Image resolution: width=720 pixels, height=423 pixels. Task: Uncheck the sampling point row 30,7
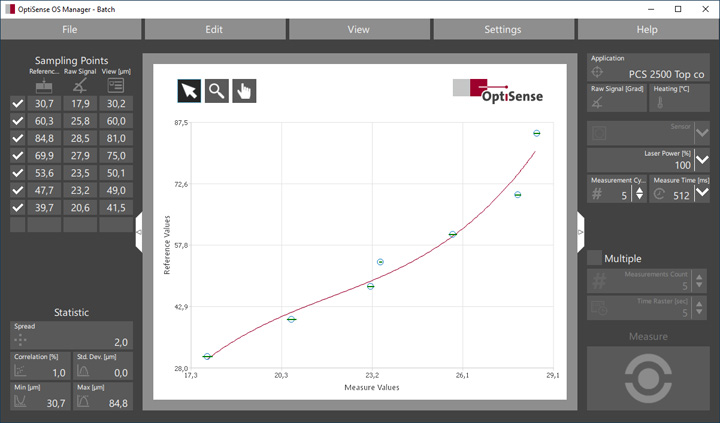click(x=17, y=104)
